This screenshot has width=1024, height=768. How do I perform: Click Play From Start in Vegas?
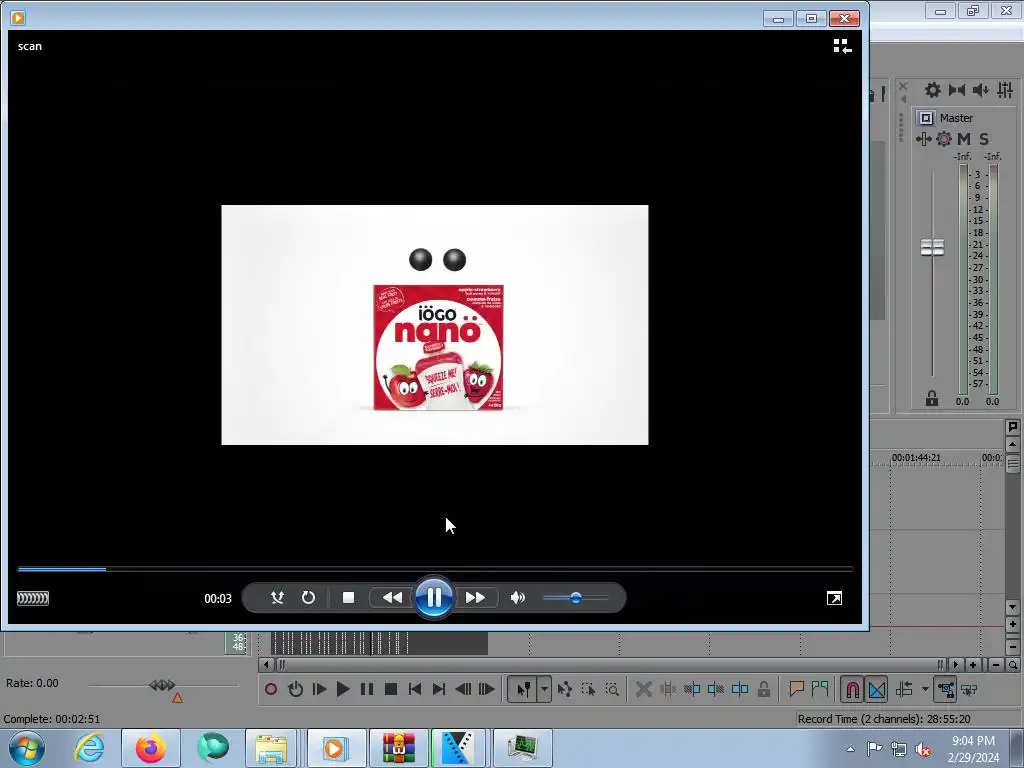pos(319,689)
